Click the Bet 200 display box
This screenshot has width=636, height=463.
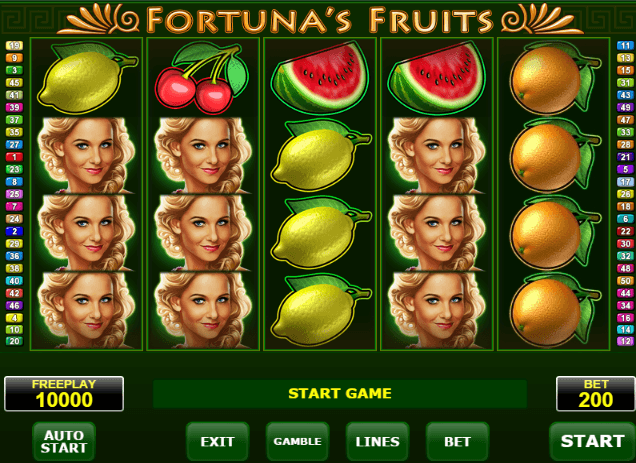(595, 394)
